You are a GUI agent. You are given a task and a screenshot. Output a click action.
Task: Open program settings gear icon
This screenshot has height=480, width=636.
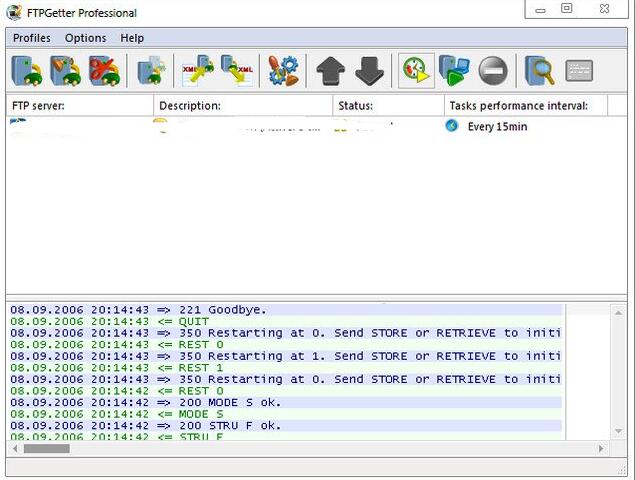283,71
